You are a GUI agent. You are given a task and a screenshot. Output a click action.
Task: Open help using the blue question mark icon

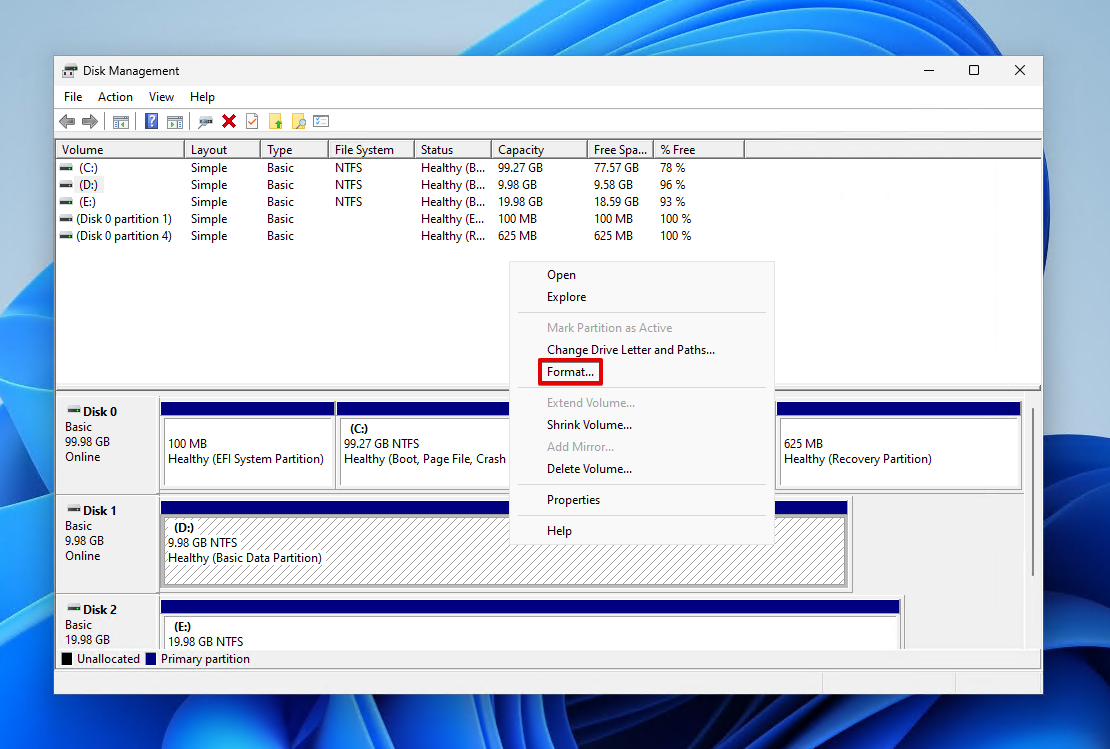pos(151,120)
